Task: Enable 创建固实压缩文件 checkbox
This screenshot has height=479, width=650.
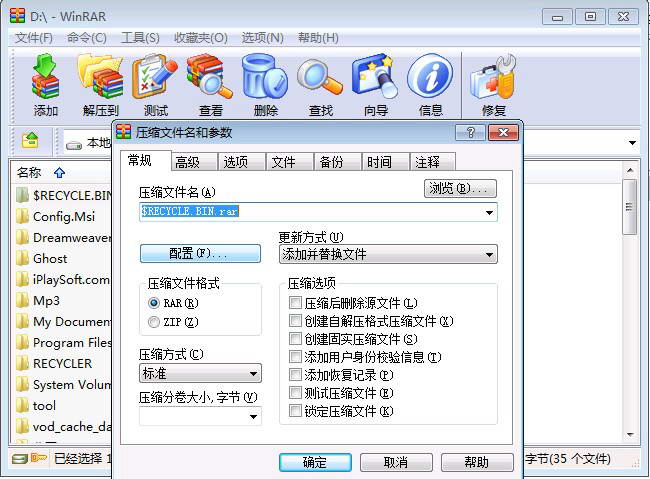Action: point(295,338)
